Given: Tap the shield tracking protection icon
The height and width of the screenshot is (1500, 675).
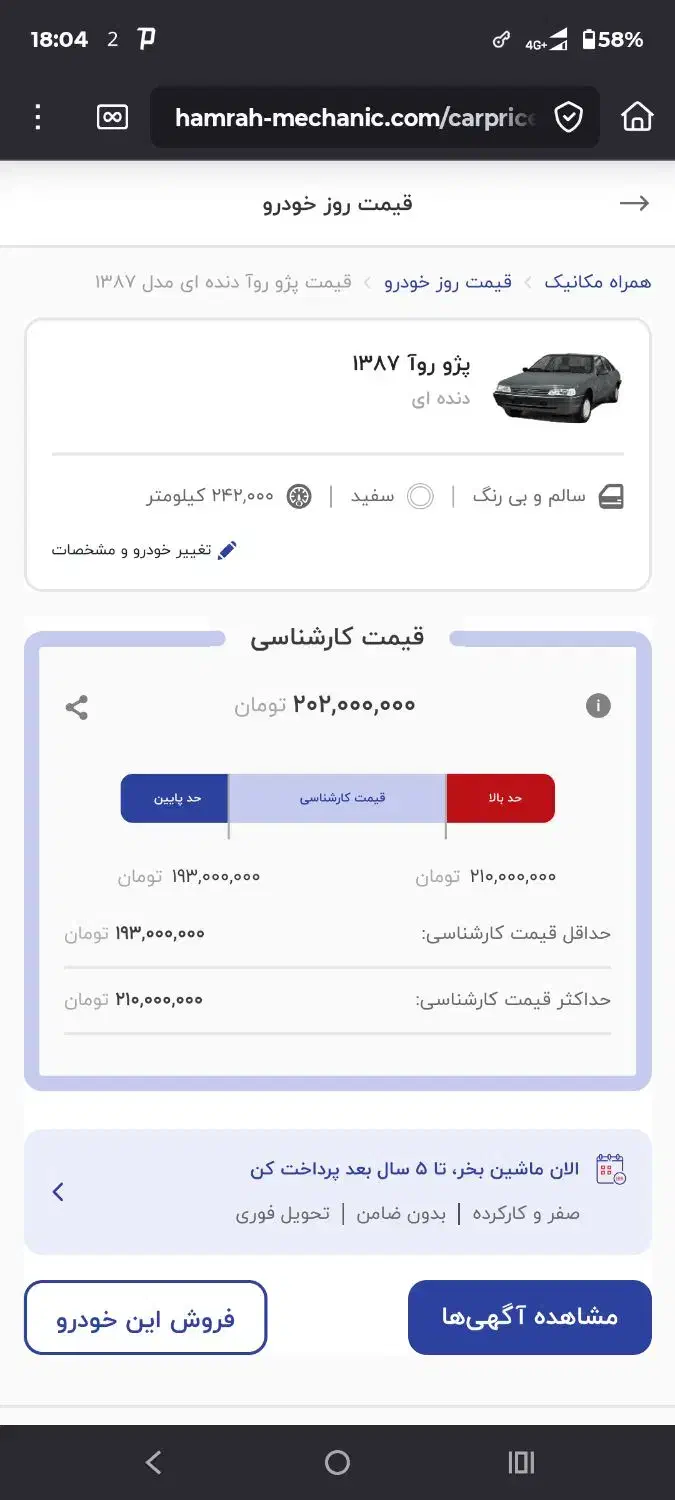Looking at the screenshot, I should 568,118.
